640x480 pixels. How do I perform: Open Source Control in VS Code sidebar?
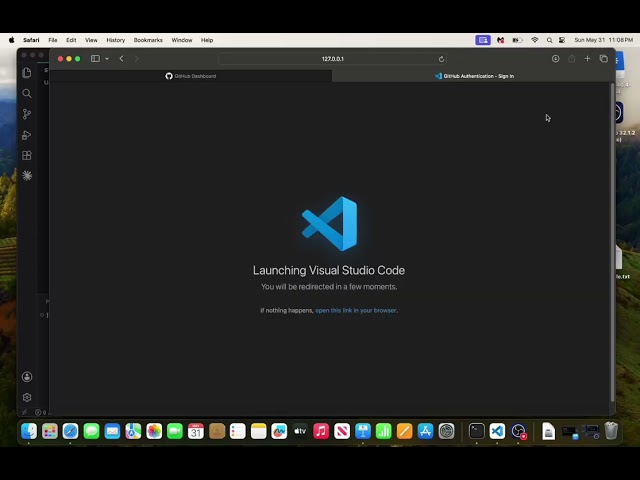coord(27,114)
